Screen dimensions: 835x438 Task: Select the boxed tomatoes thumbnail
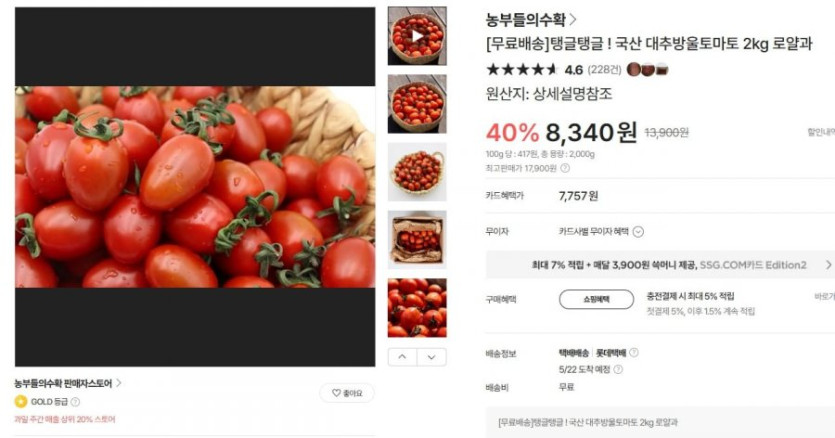click(x=417, y=240)
